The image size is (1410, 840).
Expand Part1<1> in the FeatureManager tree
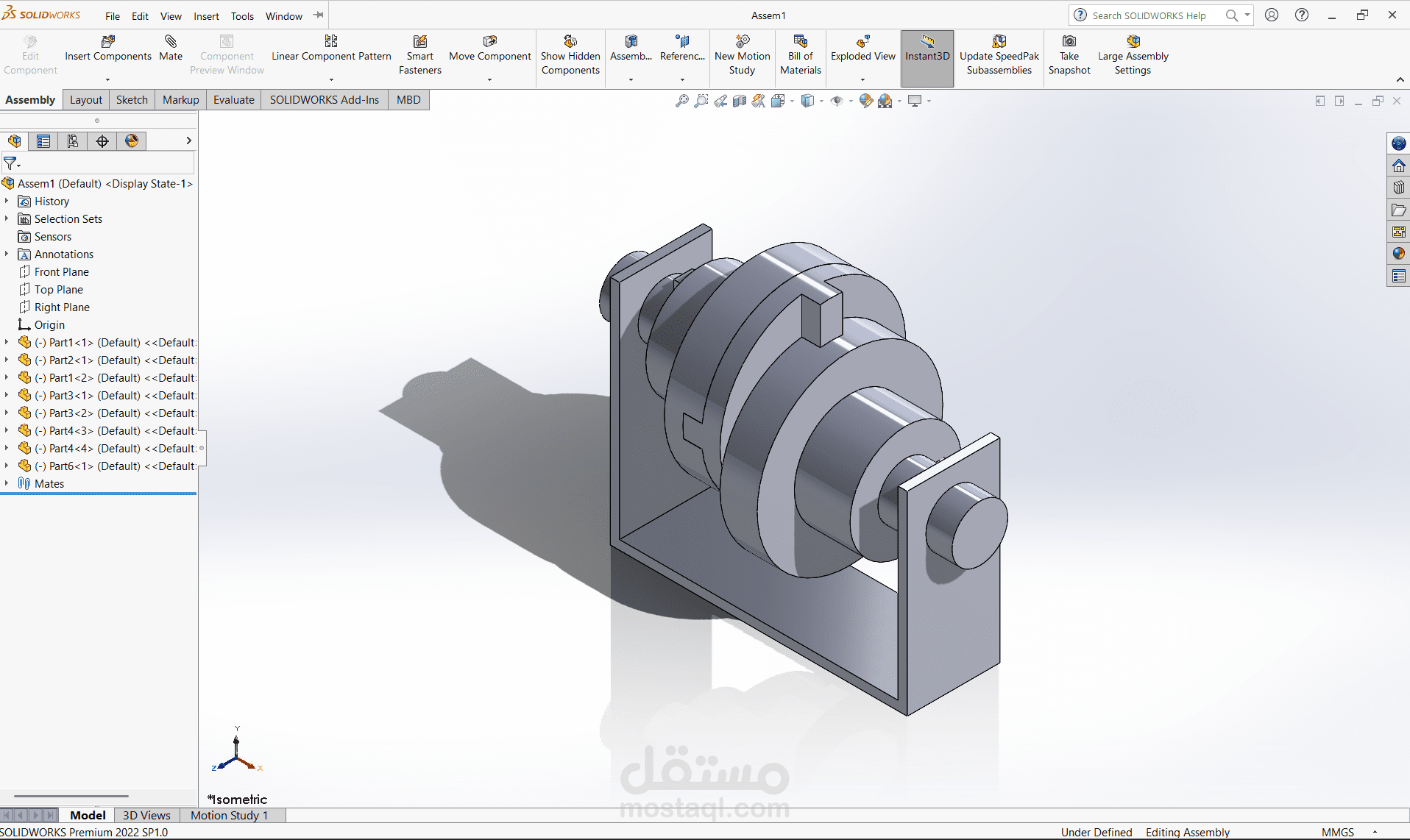pyautogui.click(x=7, y=342)
